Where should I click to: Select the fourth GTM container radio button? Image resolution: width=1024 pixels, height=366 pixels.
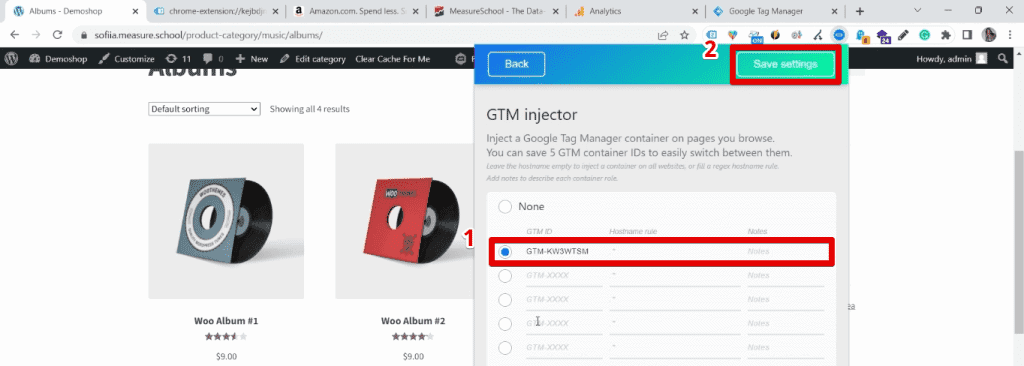click(505, 324)
